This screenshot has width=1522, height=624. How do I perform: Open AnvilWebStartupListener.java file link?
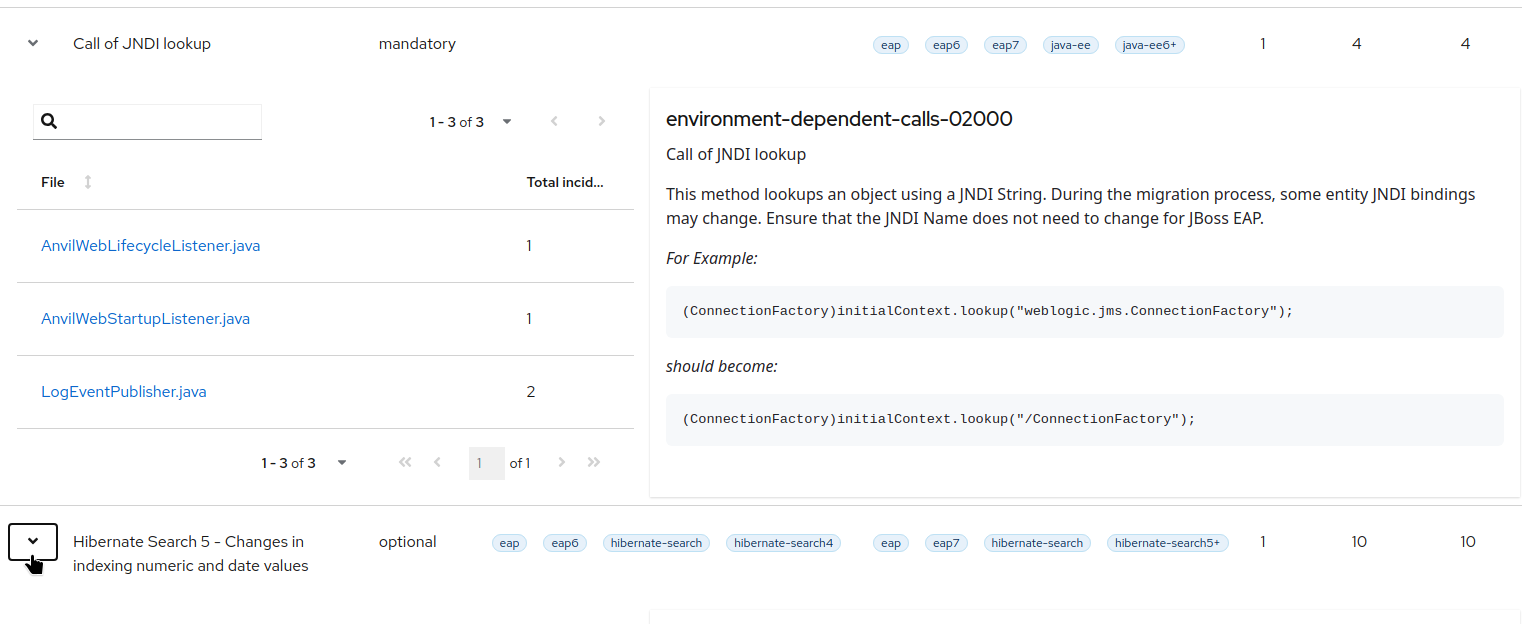click(145, 319)
